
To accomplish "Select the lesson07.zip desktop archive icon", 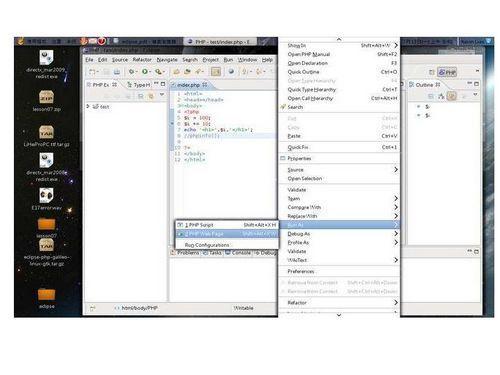I will click(46, 101).
